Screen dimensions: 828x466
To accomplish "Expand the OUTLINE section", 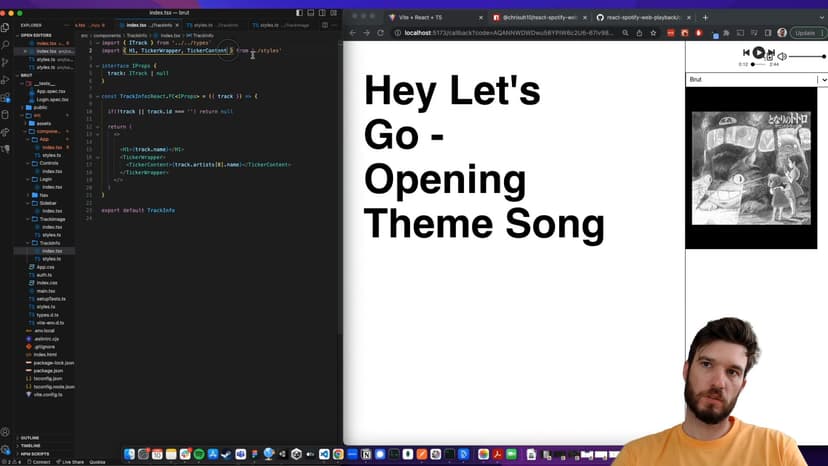I will pyautogui.click(x=30, y=437).
